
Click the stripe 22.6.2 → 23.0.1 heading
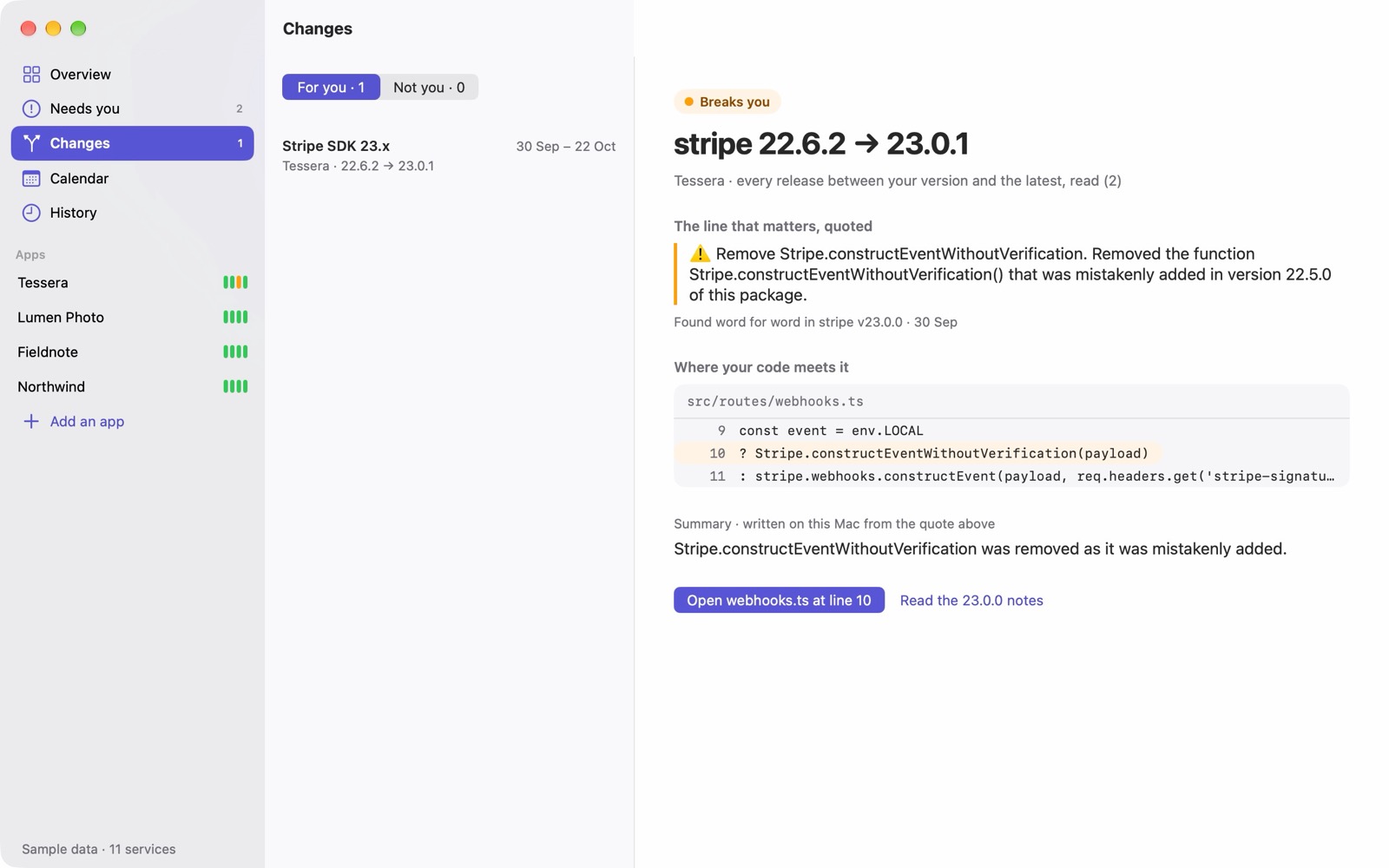coord(821,143)
